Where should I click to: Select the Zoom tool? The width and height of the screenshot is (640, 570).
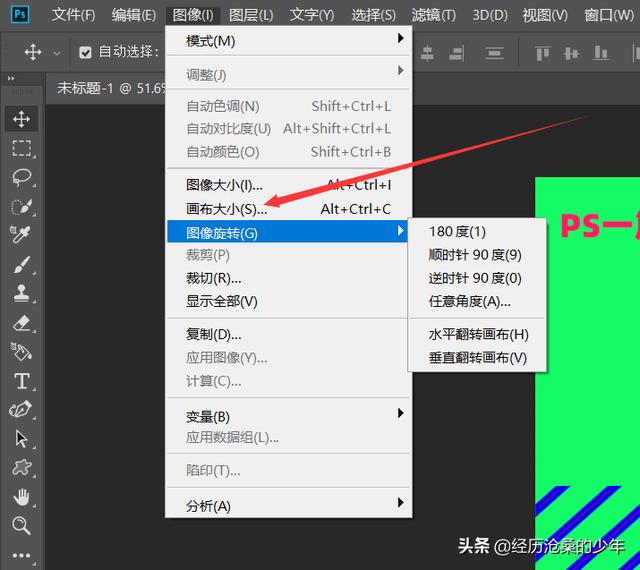point(21,525)
